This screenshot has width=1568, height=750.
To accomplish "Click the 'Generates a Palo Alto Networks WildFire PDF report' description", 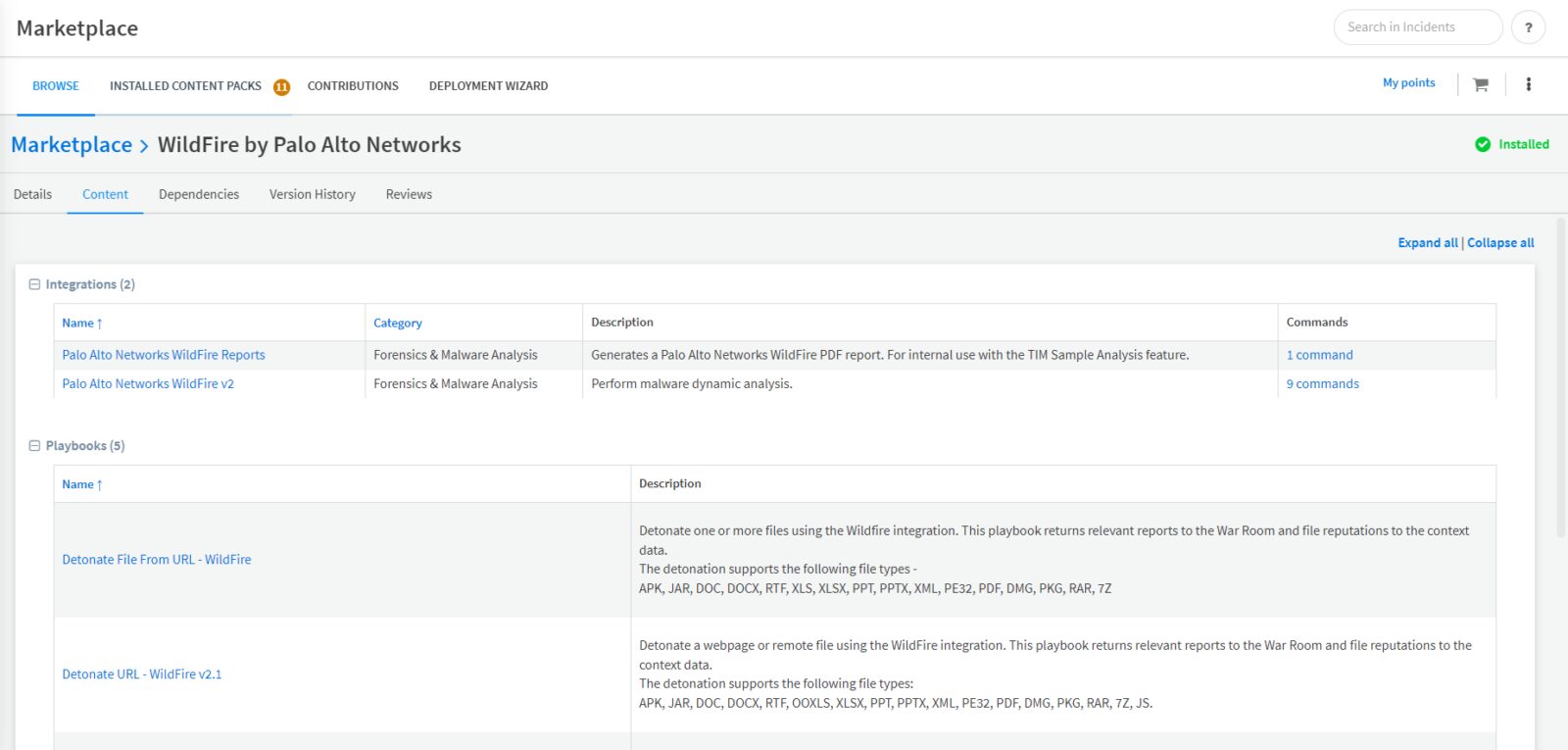I will click(890, 355).
